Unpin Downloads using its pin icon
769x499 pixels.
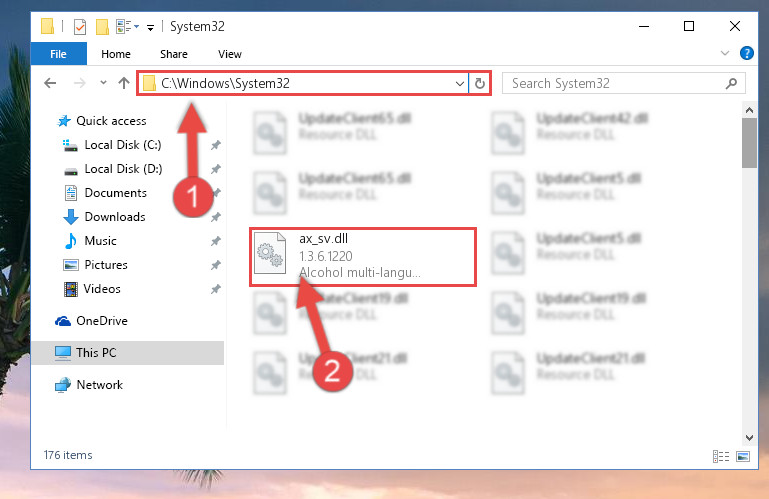pos(216,217)
